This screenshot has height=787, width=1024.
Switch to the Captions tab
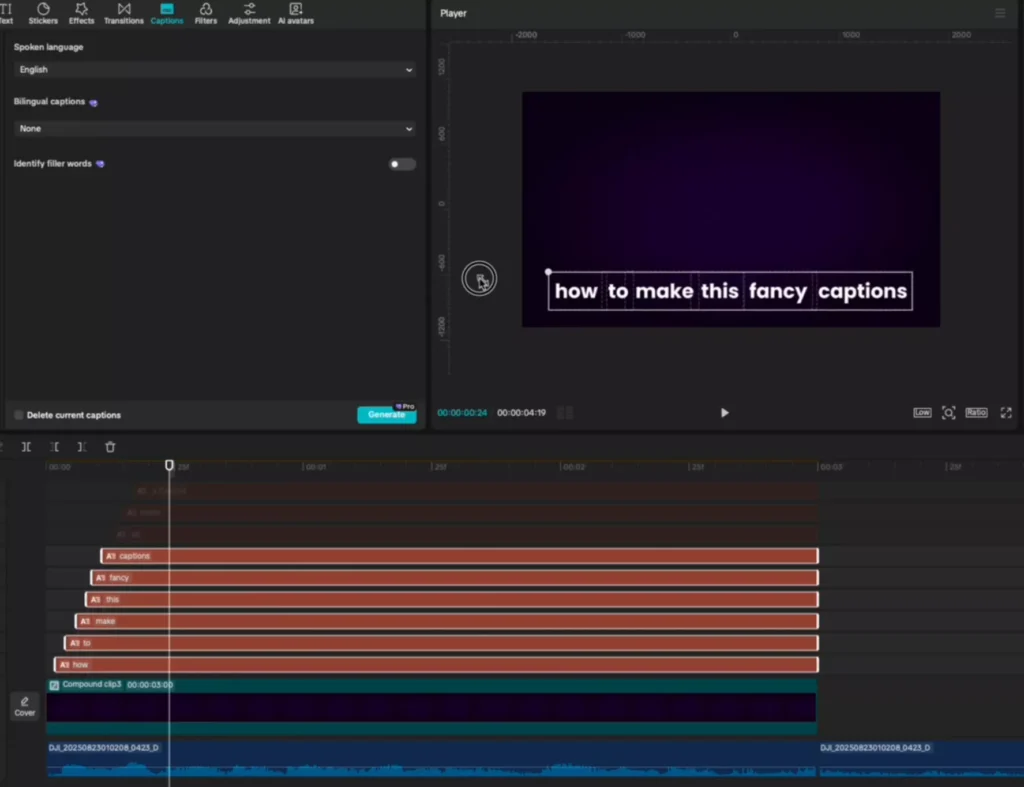tap(167, 13)
